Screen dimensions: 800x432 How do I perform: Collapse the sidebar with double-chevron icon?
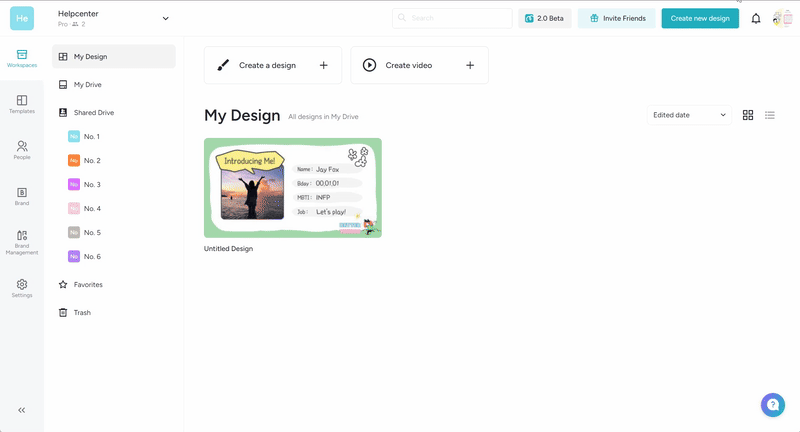22,410
